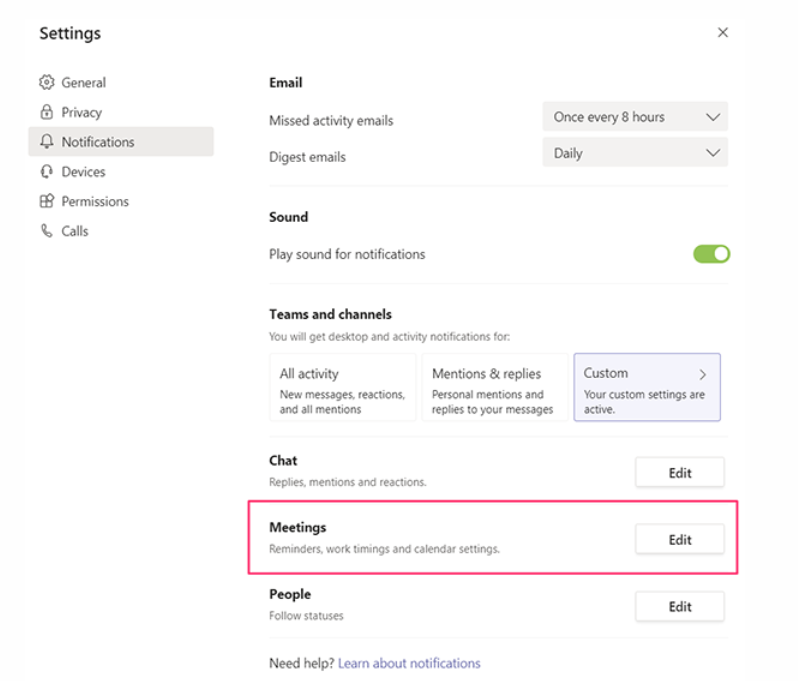Open the Digest emails dropdown
The image size is (798, 681).
(635, 154)
